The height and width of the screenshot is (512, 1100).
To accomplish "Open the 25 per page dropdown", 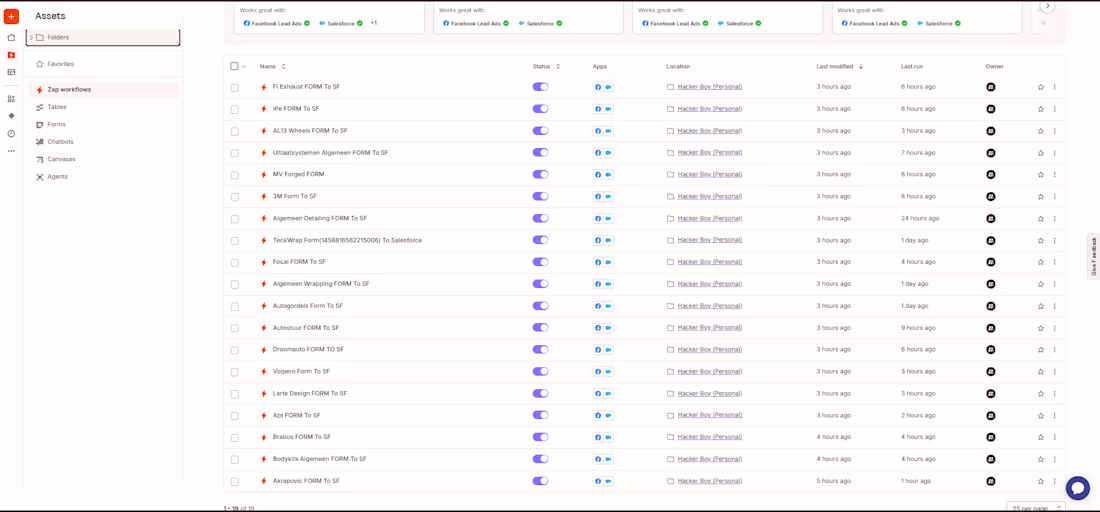I will pos(1035,506).
